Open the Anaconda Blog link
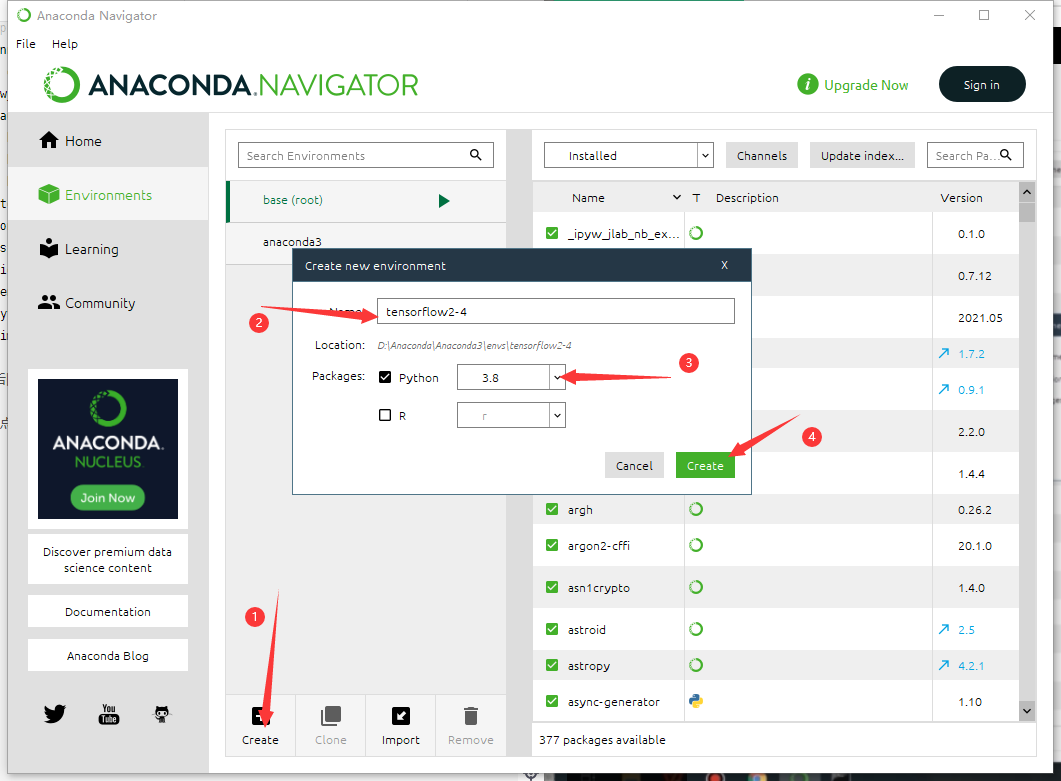1061x781 pixels. click(x=108, y=655)
